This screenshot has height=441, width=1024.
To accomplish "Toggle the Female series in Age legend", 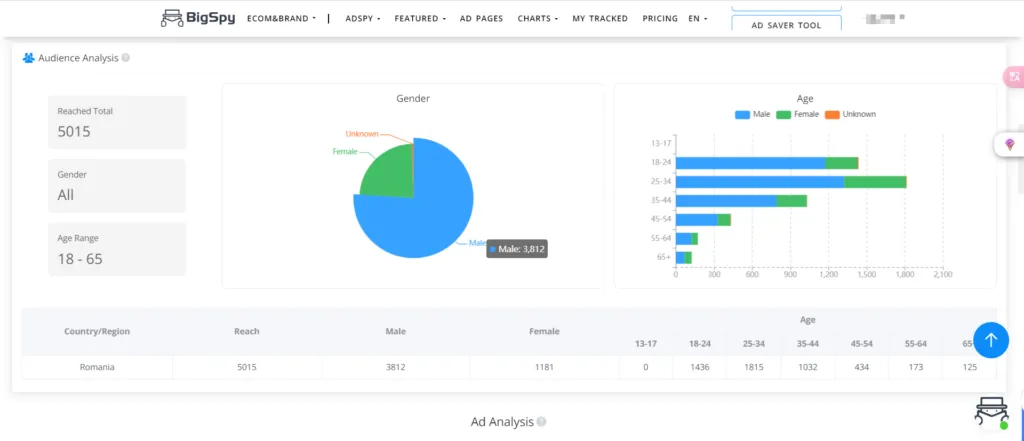I will coord(798,114).
